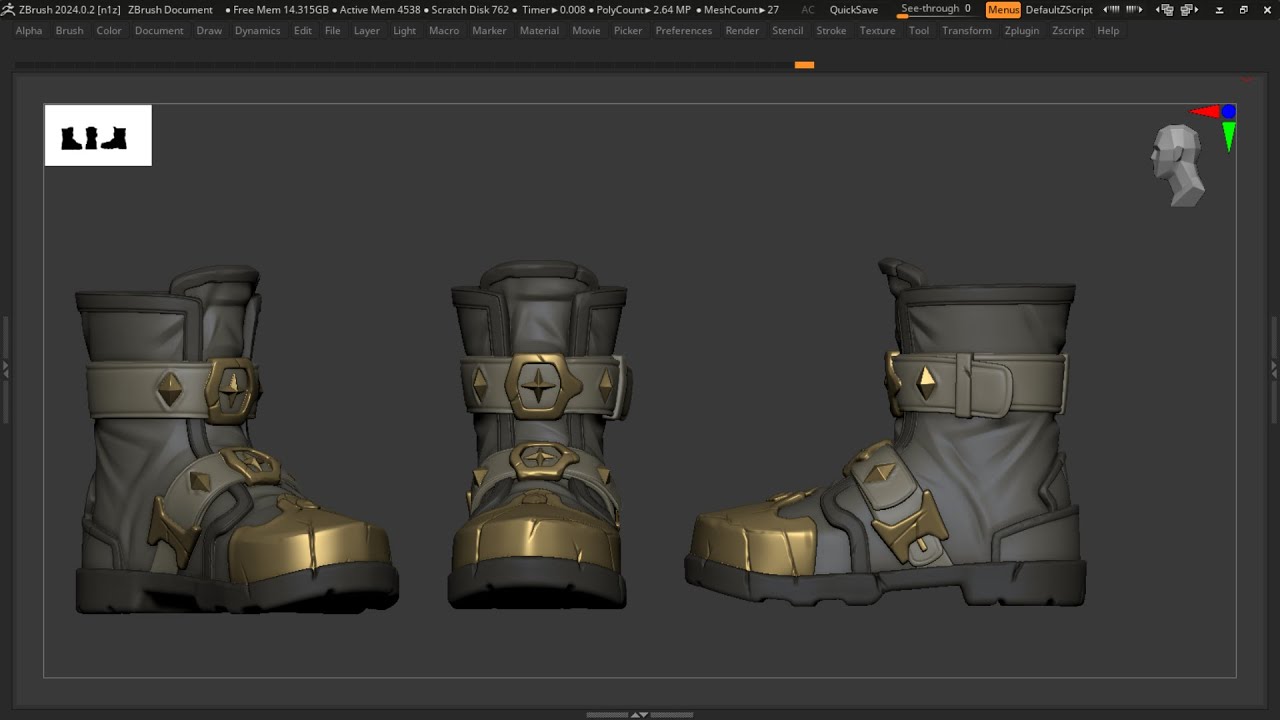Expand the right tray divider arrows
The width and height of the screenshot is (1280, 720).
[x=1275, y=369]
